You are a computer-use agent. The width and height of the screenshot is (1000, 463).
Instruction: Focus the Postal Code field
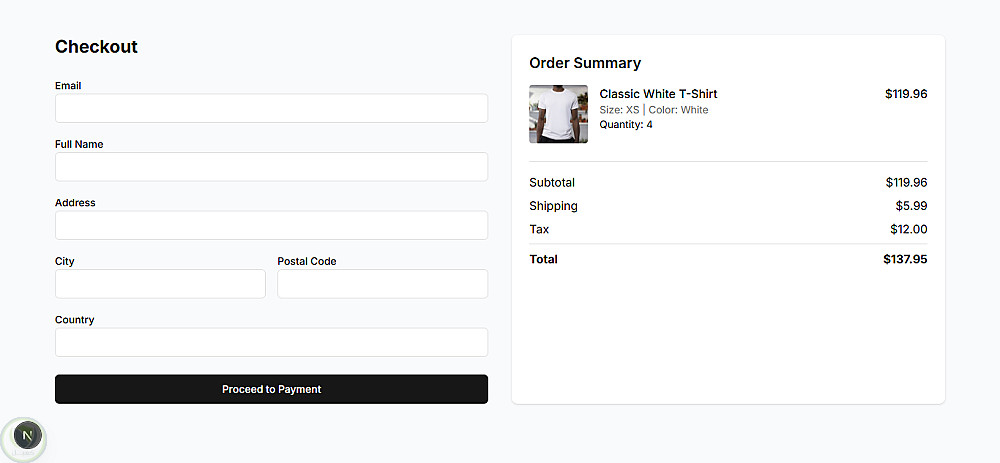(382, 284)
